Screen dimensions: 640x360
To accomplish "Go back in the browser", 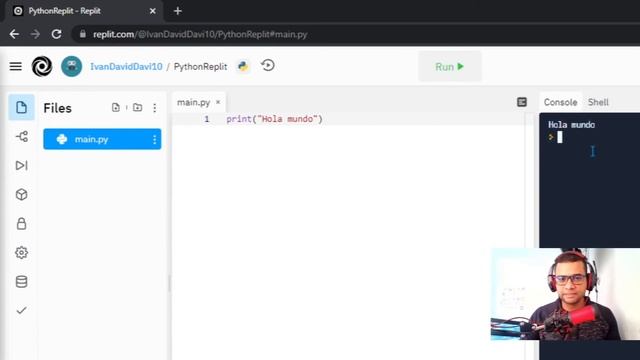I will click(x=14, y=34).
